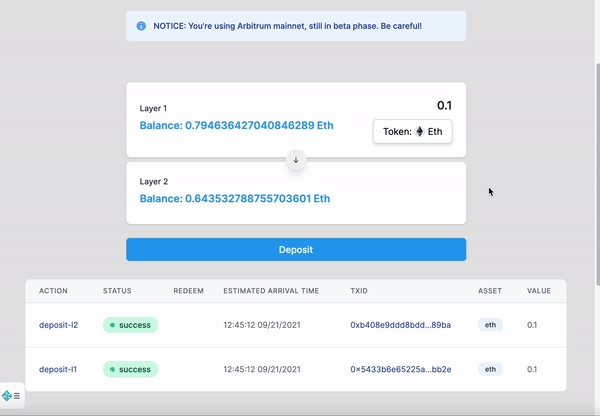
Task: Click the info icon in the notice banner
Action: pyautogui.click(x=141, y=26)
